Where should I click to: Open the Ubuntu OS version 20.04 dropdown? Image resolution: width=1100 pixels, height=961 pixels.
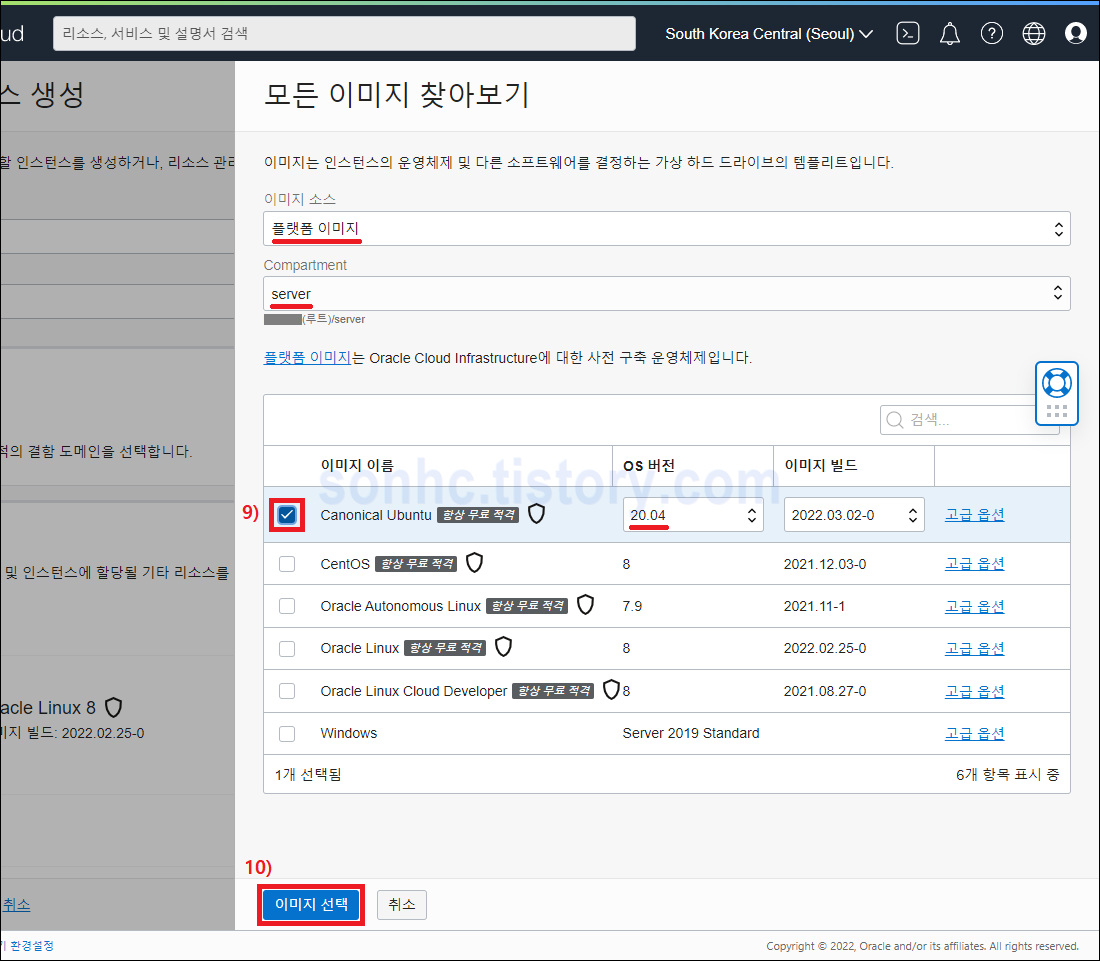[692, 515]
